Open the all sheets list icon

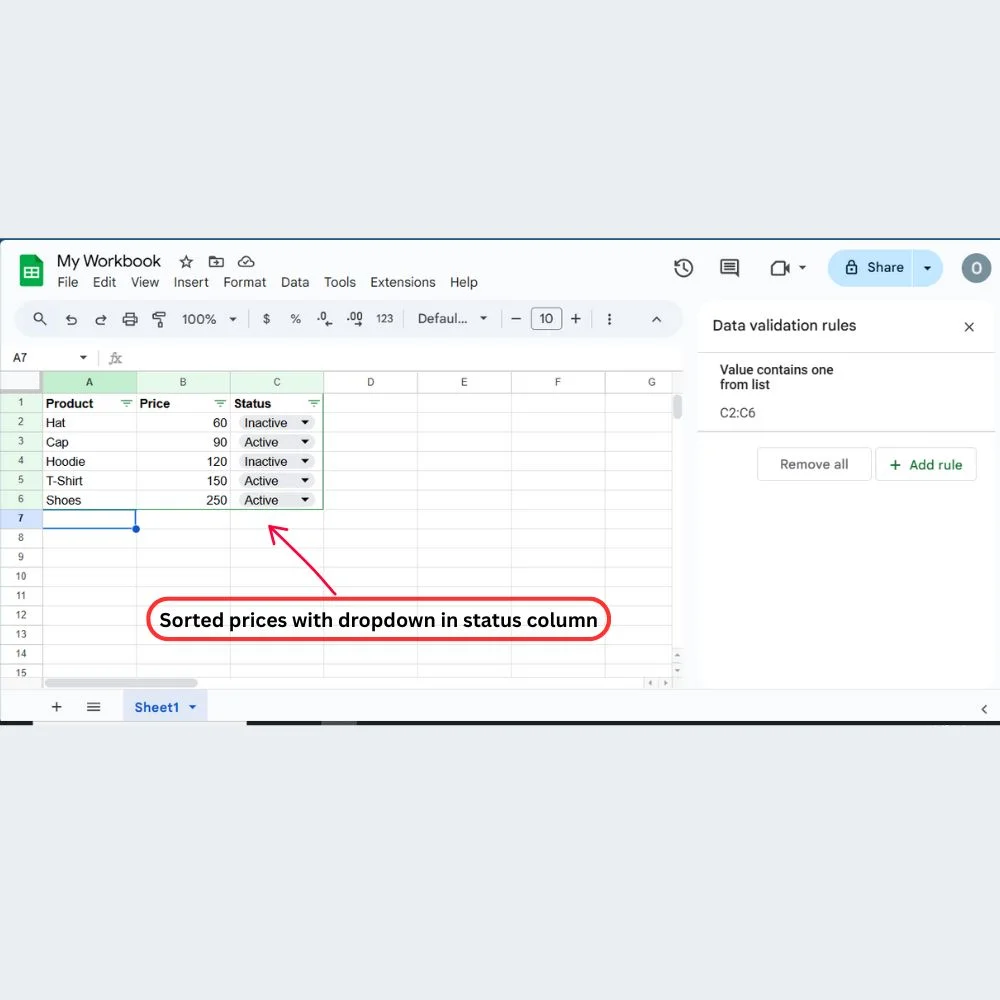93,707
